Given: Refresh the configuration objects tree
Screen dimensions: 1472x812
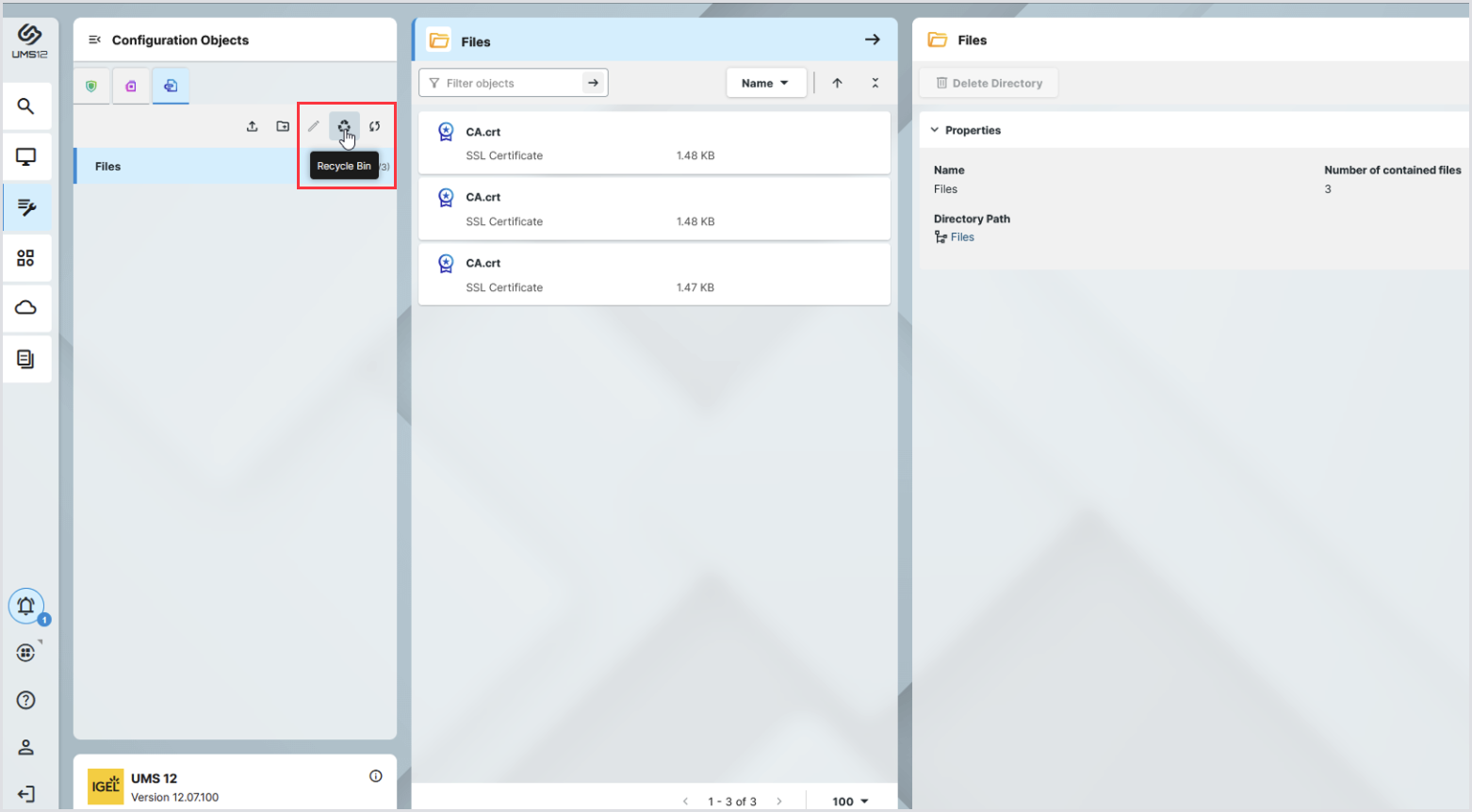Looking at the screenshot, I should tap(375, 126).
